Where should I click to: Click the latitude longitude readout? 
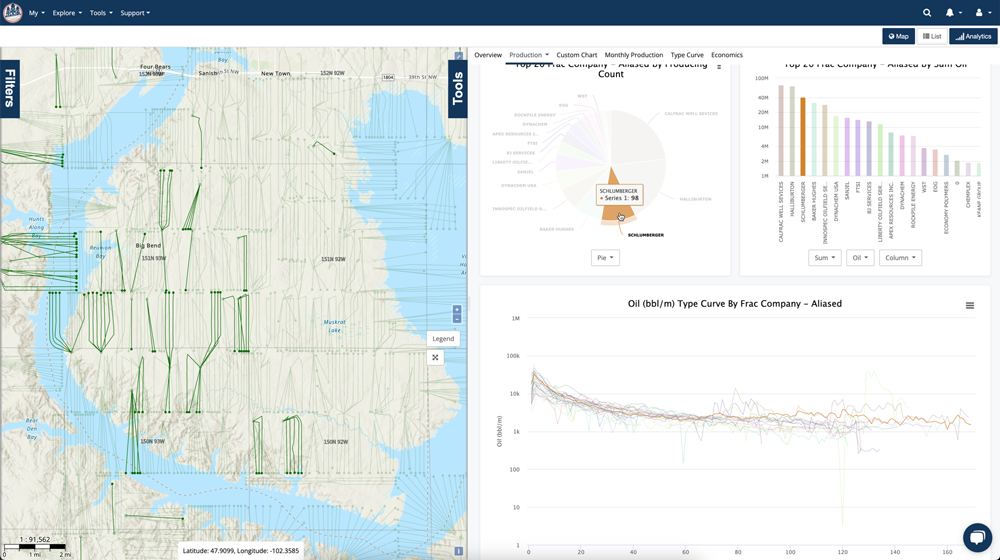point(240,550)
